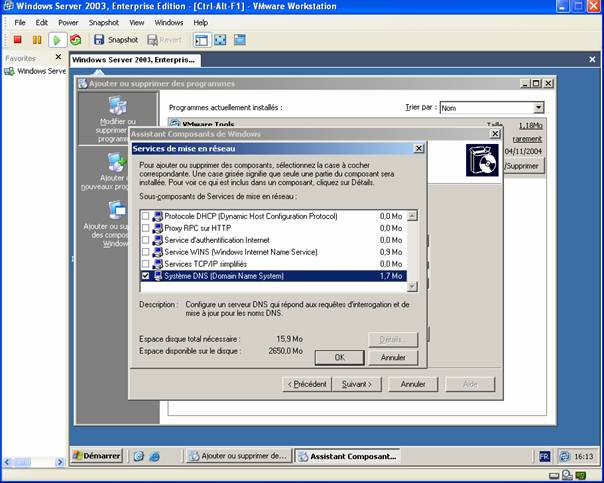Click Ajouter ou supprimer taskbar button
Image resolution: width=604 pixels, height=483 pixels.
pyautogui.click(x=239, y=456)
